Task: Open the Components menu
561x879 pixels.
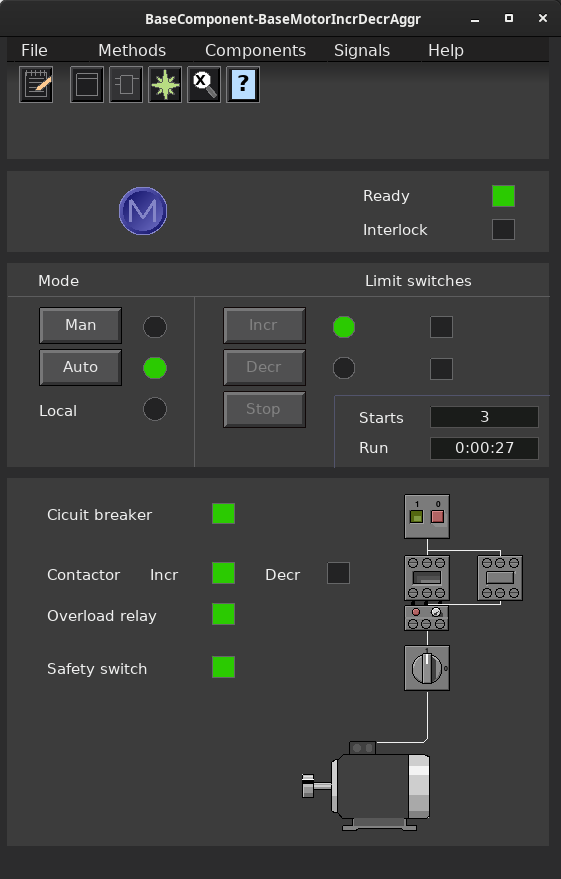Action: point(256,50)
